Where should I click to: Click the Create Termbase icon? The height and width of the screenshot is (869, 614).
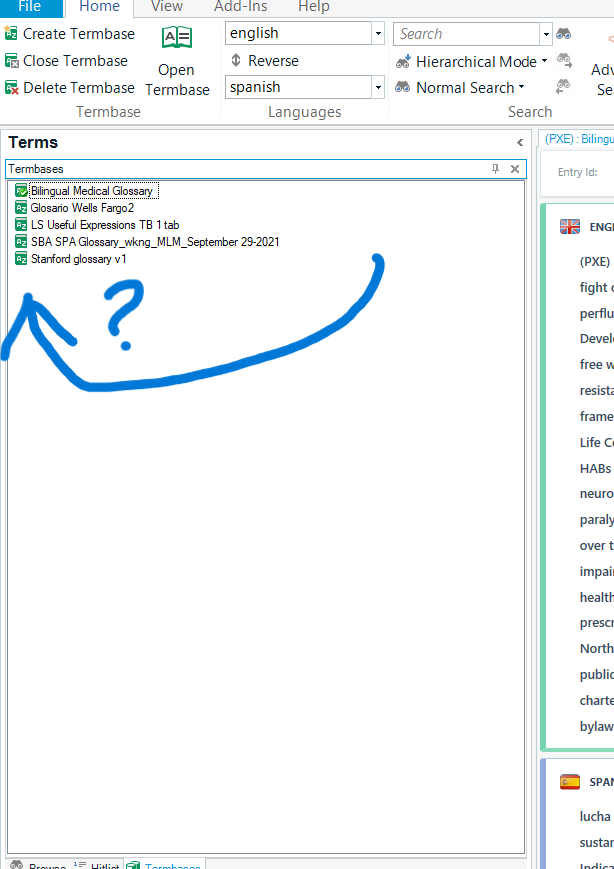[x=11, y=33]
